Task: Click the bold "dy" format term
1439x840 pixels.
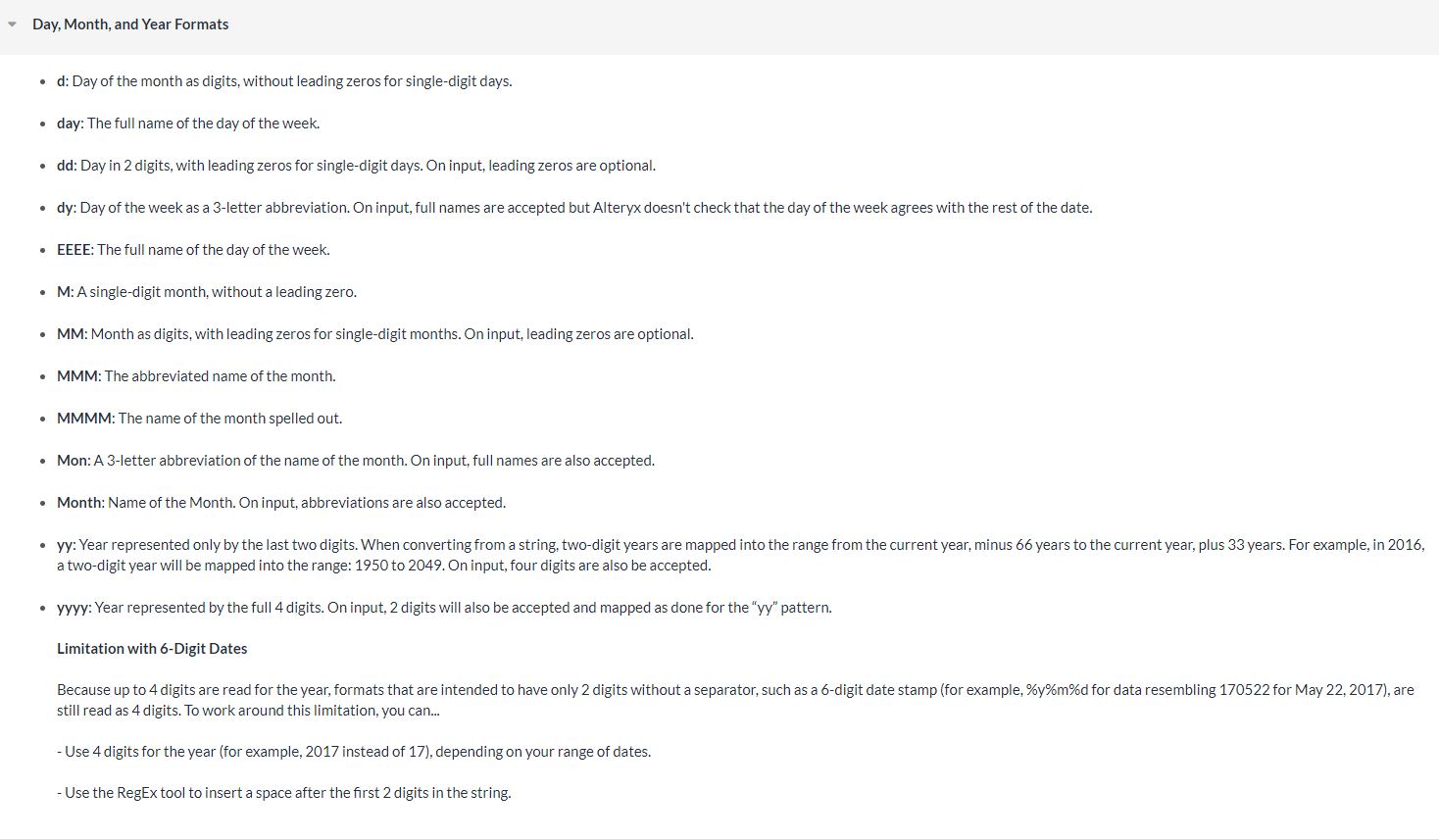Action: [x=65, y=208]
